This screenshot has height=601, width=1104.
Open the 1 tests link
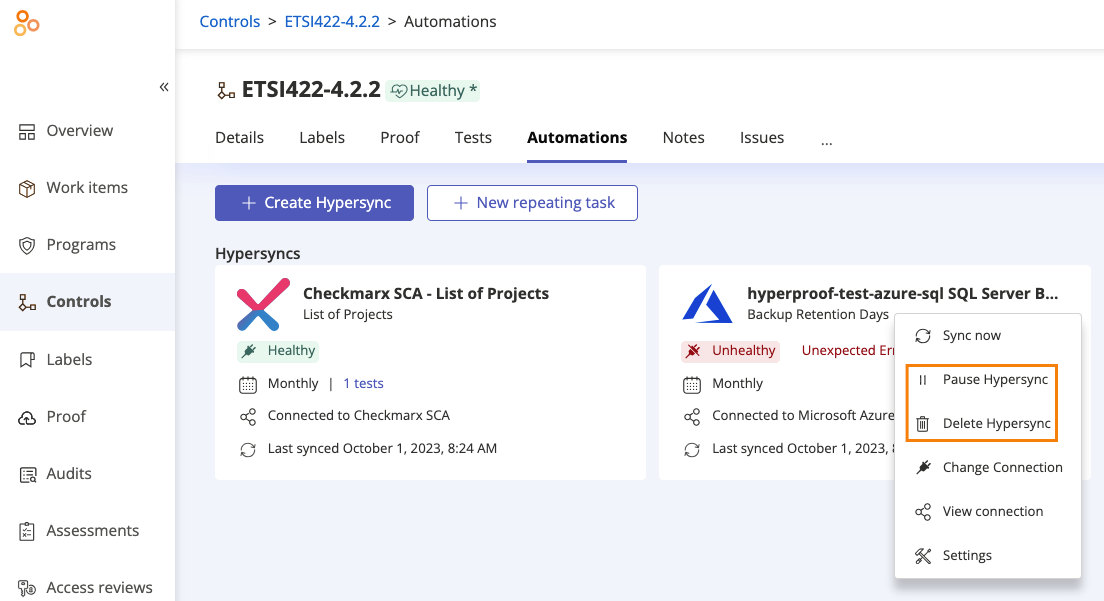[x=363, y=384]
